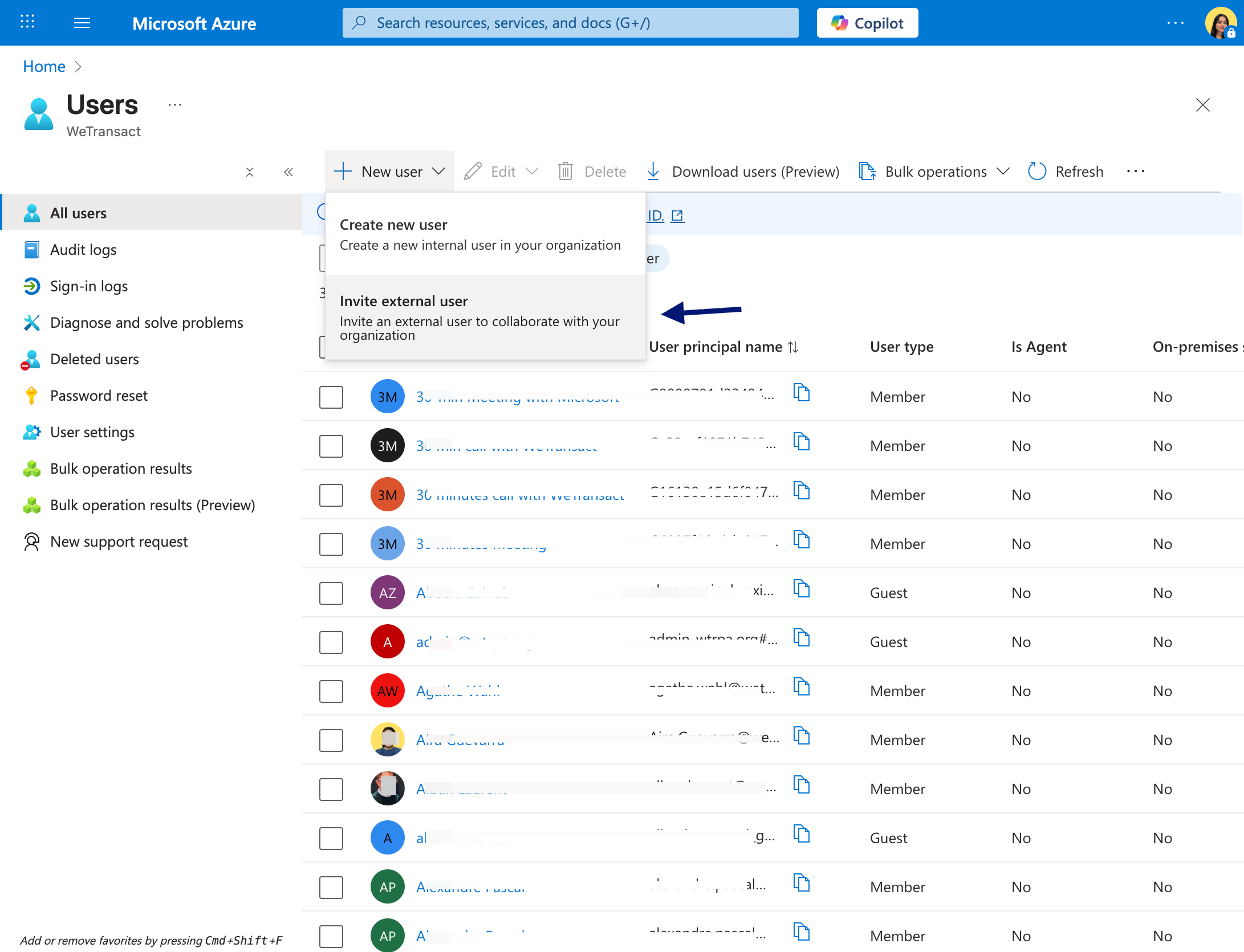Check the first 3M user row checkbox

[x=331, y=397]
